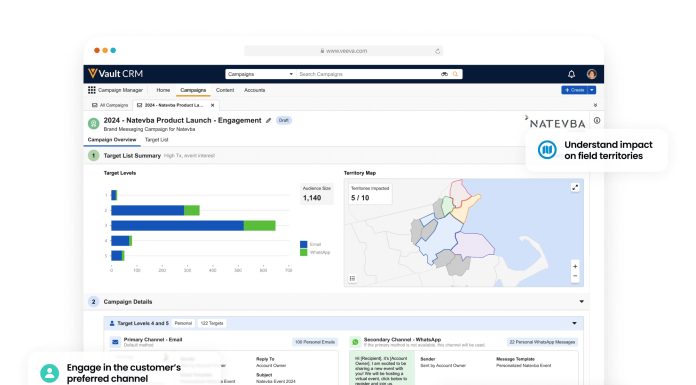Open the Content tab

(225, 90)
